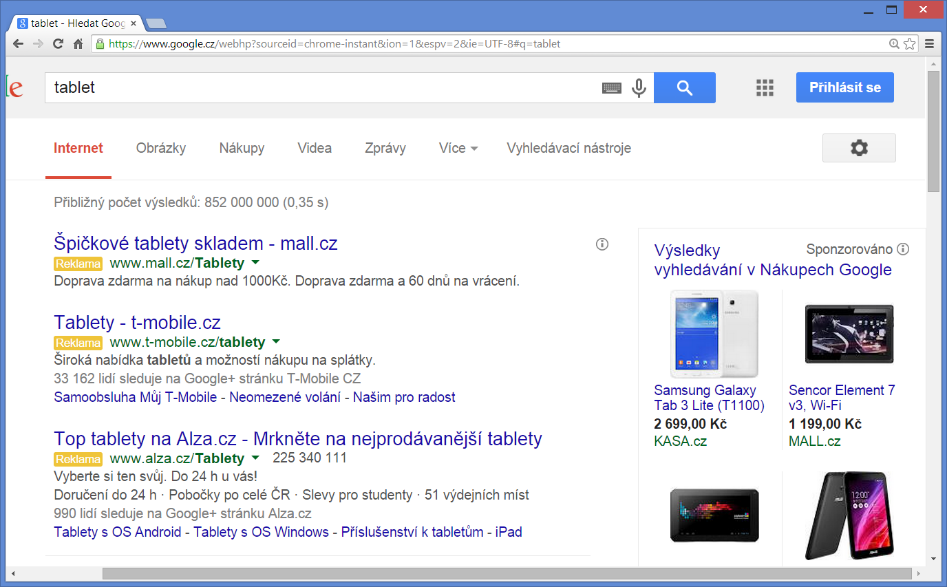The width and height of the screenshot is (947, 587).
Task: Open Vyhledávací nástroje search tools
Action: tap(569, 148)
